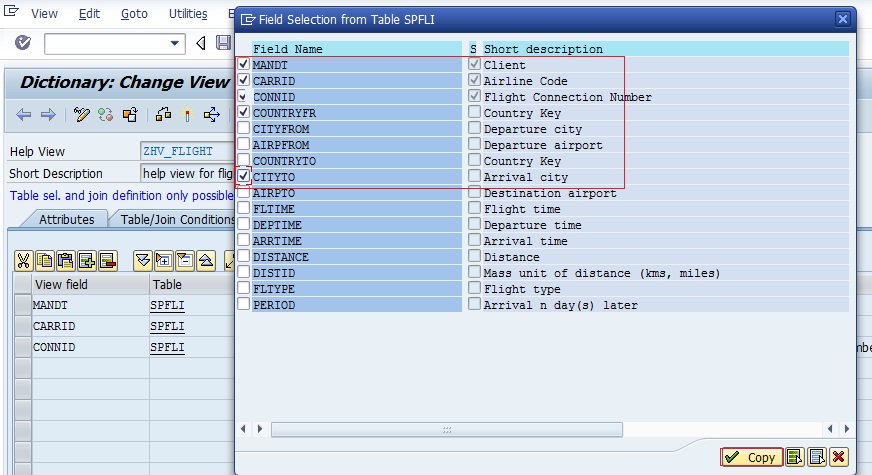Viewport: 872px width, 475px height.
Task: Click the Short description column header
Action: [x=666, y=49]
